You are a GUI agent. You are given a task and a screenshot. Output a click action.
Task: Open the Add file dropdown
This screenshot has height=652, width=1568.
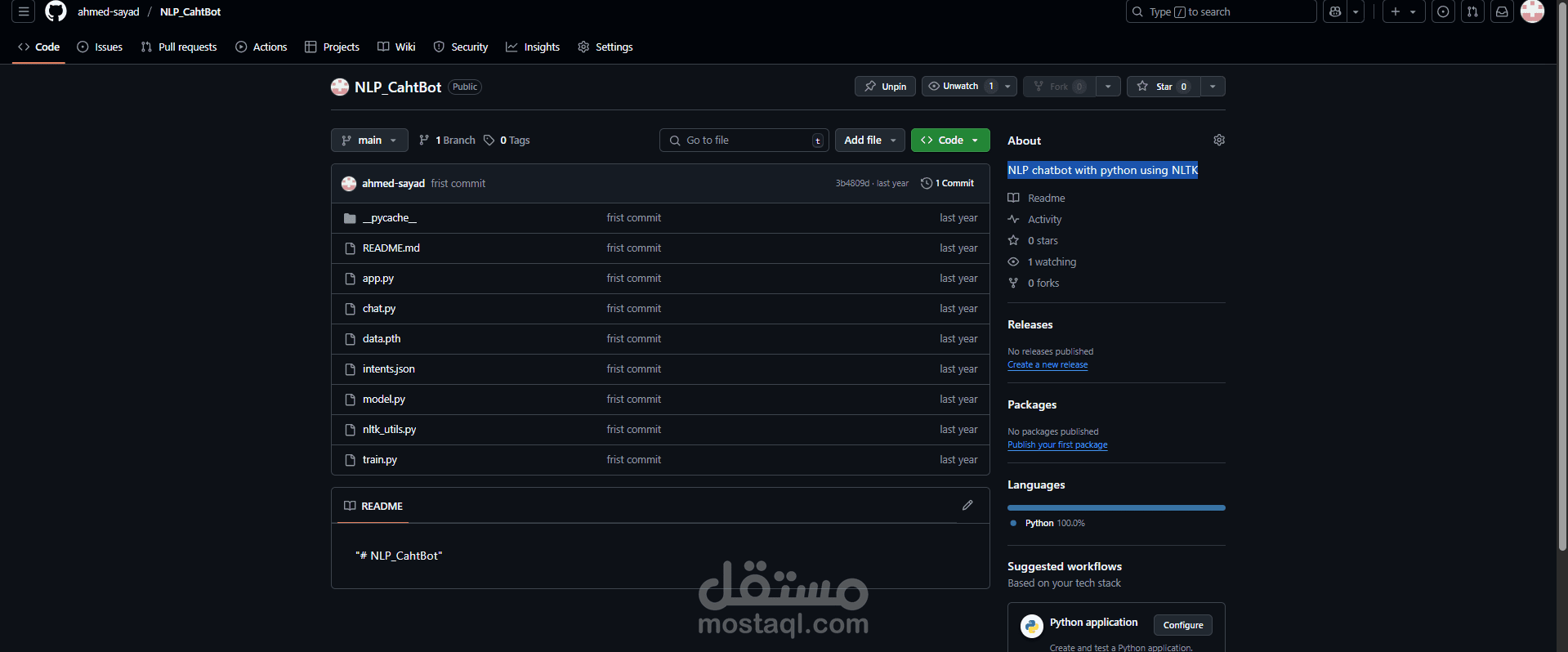pyautogui.click(x=870, y=141)
